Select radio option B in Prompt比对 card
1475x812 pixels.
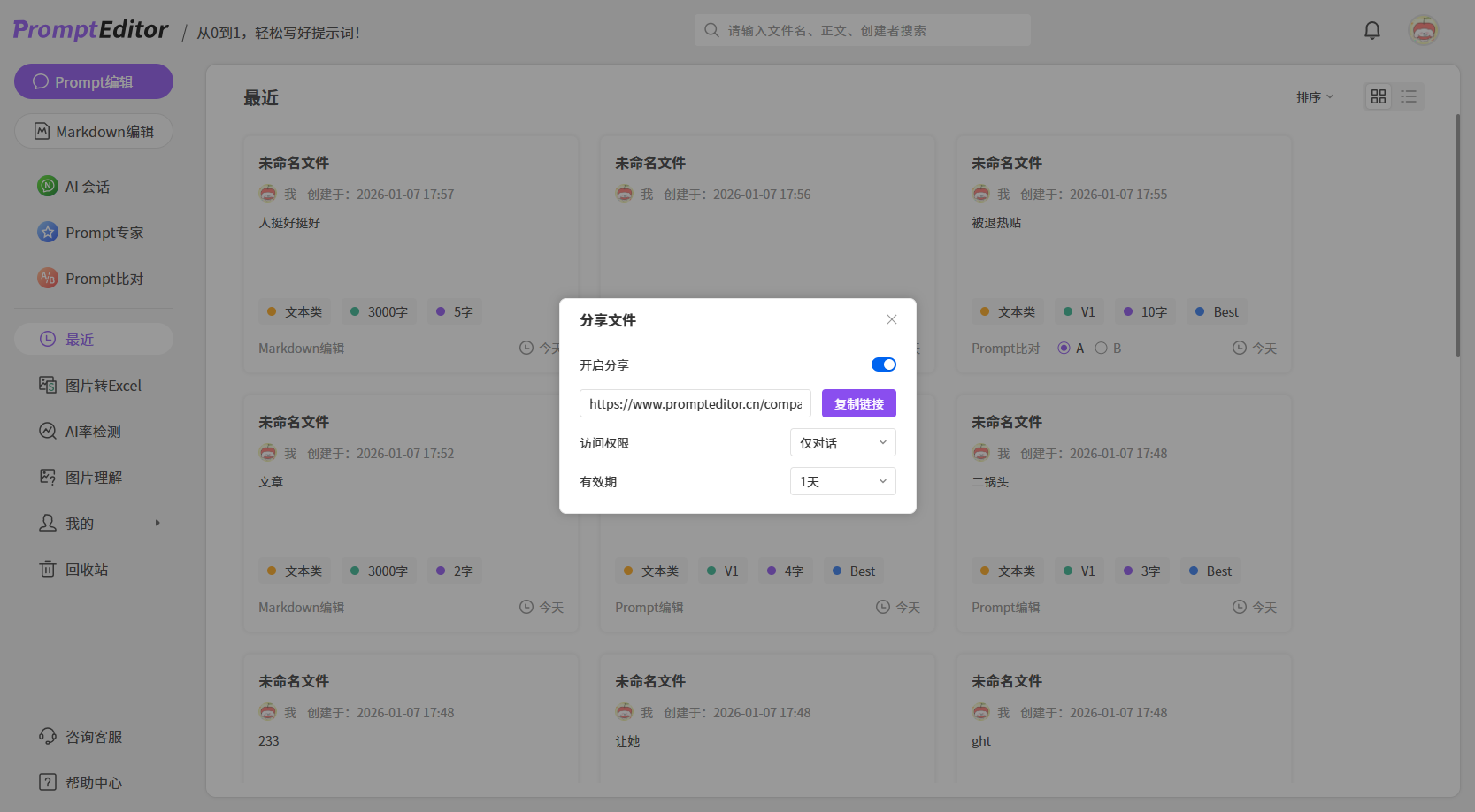pyautogui.click(x=1101, y=349)
